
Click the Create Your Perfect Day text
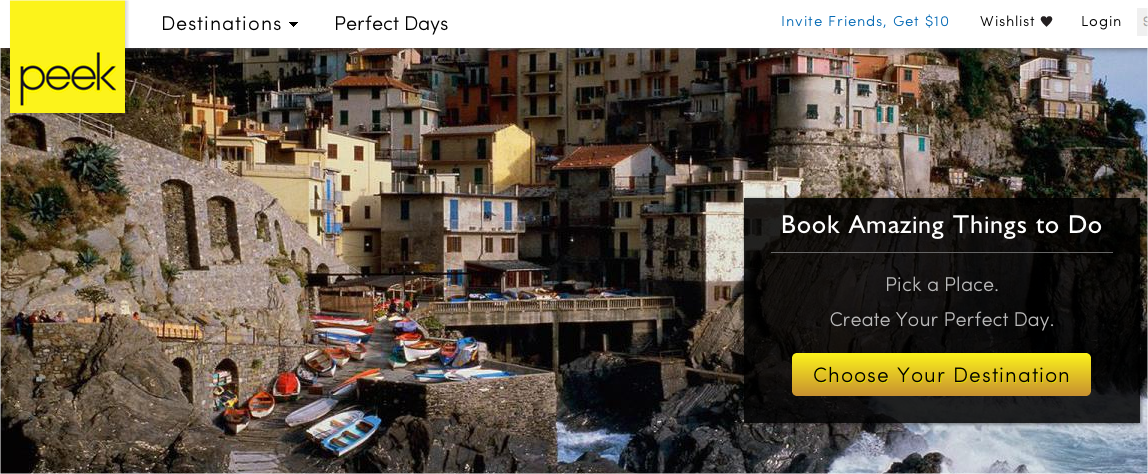tap(942, 319)
